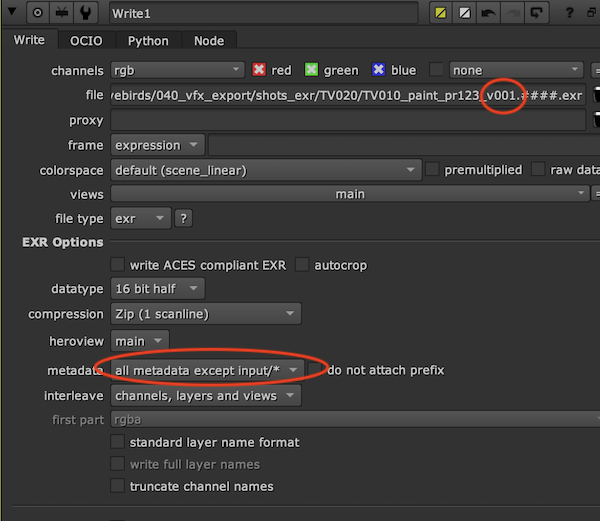Open the Python tab
Screen dimensions: 600x521
[x=148, y=40]
